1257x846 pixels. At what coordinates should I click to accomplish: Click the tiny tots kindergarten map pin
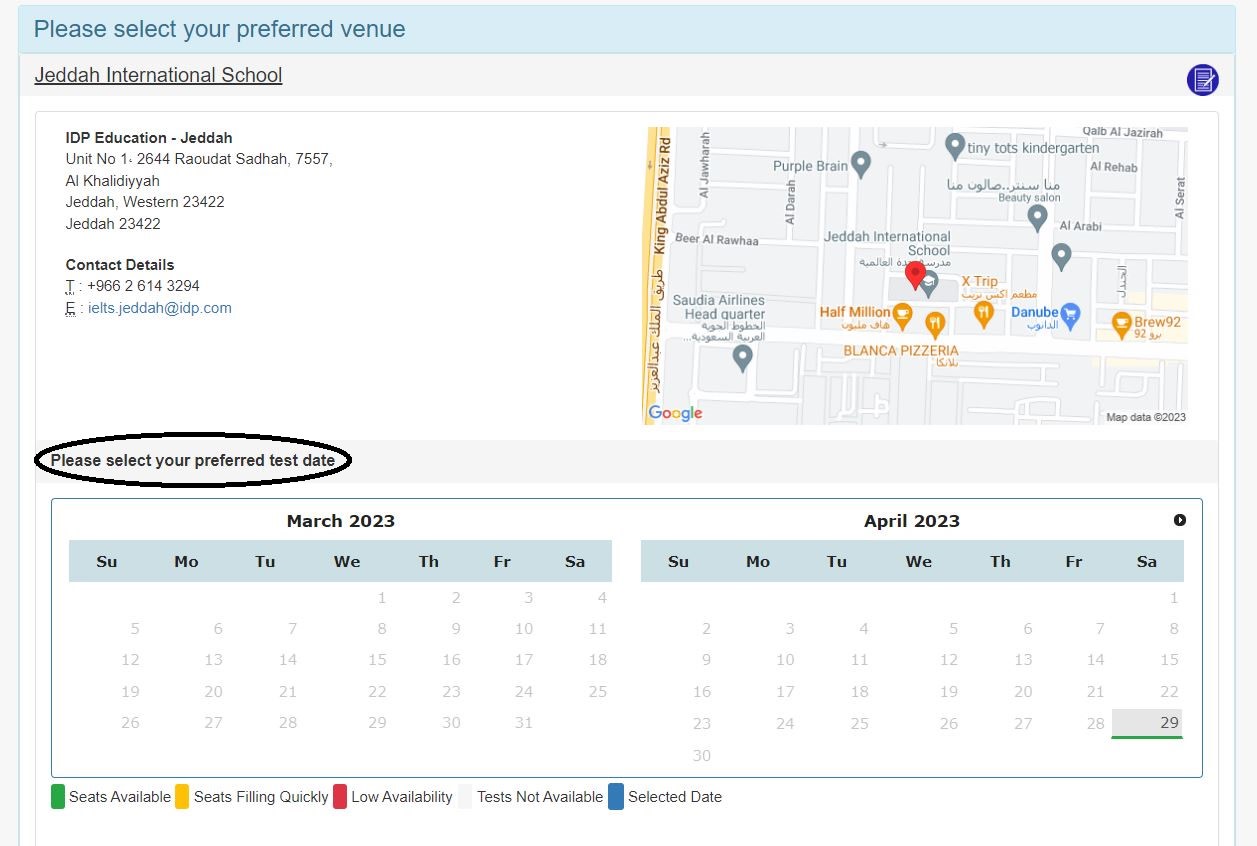click(953, 146)
